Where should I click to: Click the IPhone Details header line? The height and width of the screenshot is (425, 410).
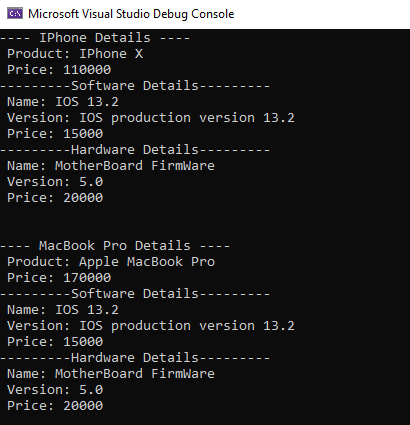[95, 38]
